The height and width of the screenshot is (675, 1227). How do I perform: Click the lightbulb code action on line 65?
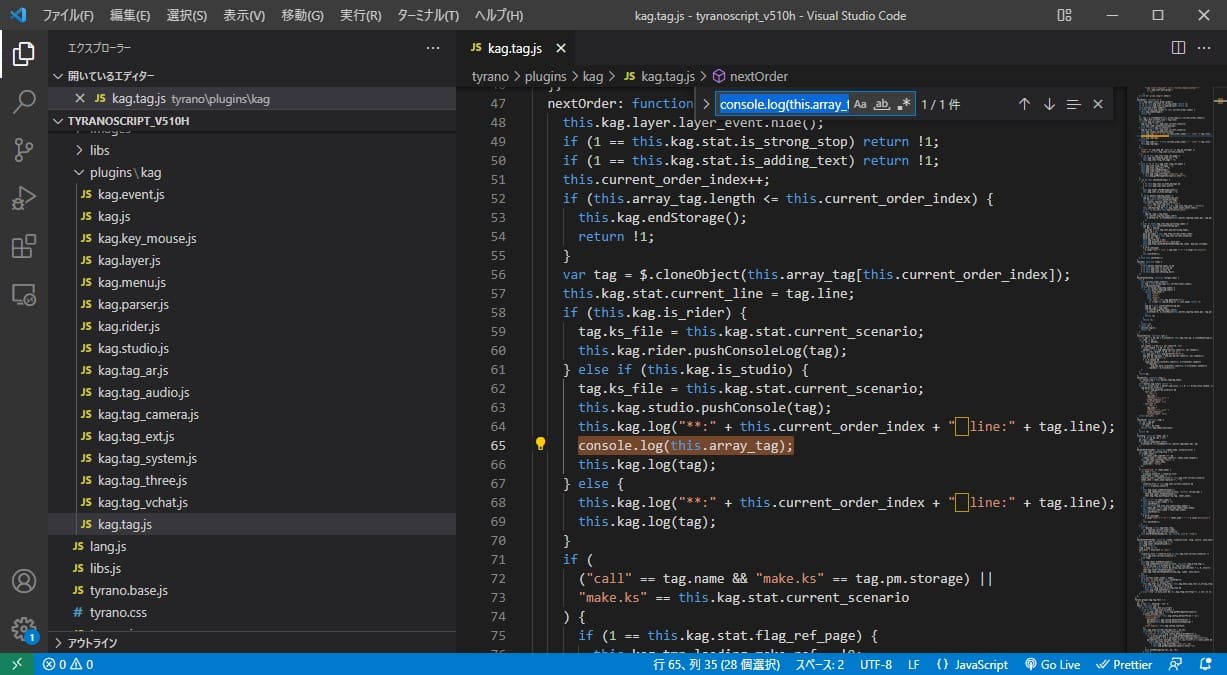coord(540,445)
